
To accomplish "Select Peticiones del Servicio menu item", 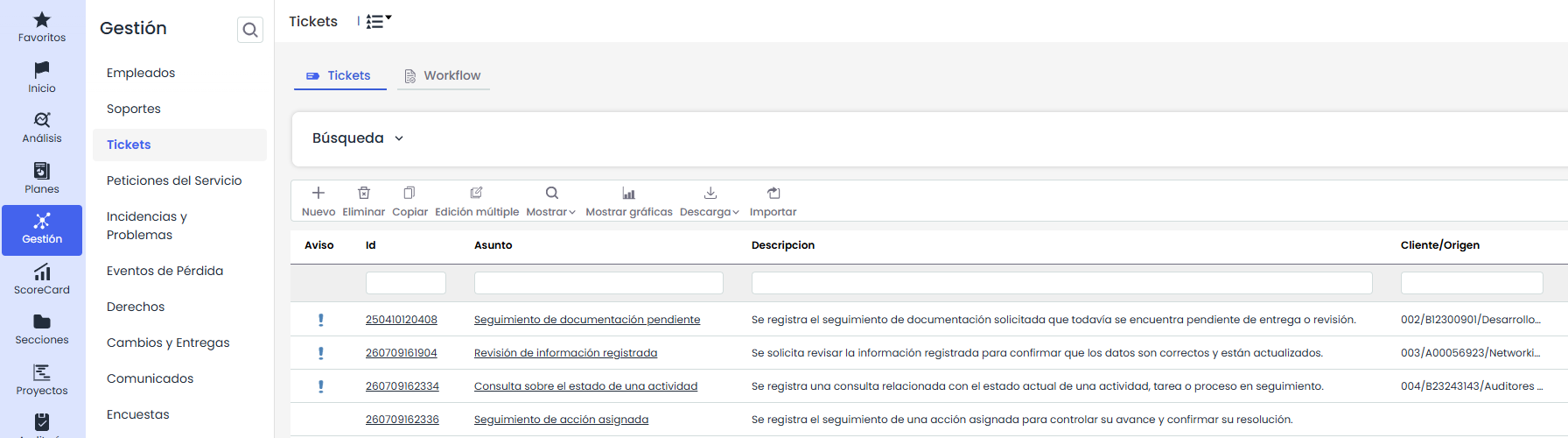I will coord(174,180).
